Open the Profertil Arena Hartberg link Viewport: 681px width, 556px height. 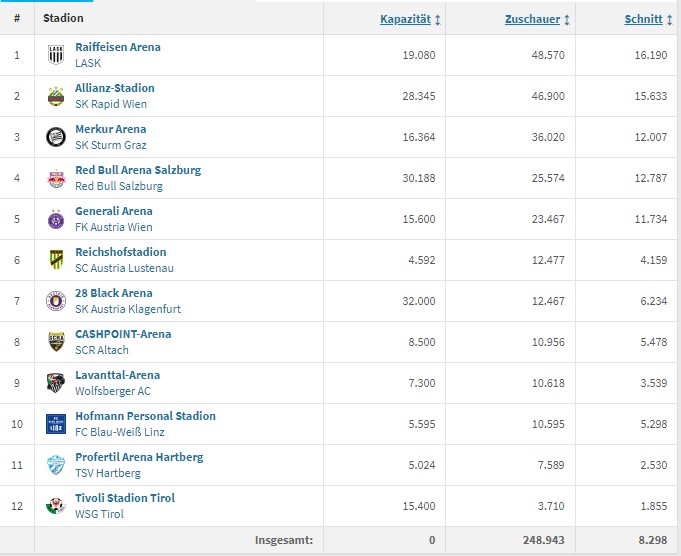(x=139, y=457)
